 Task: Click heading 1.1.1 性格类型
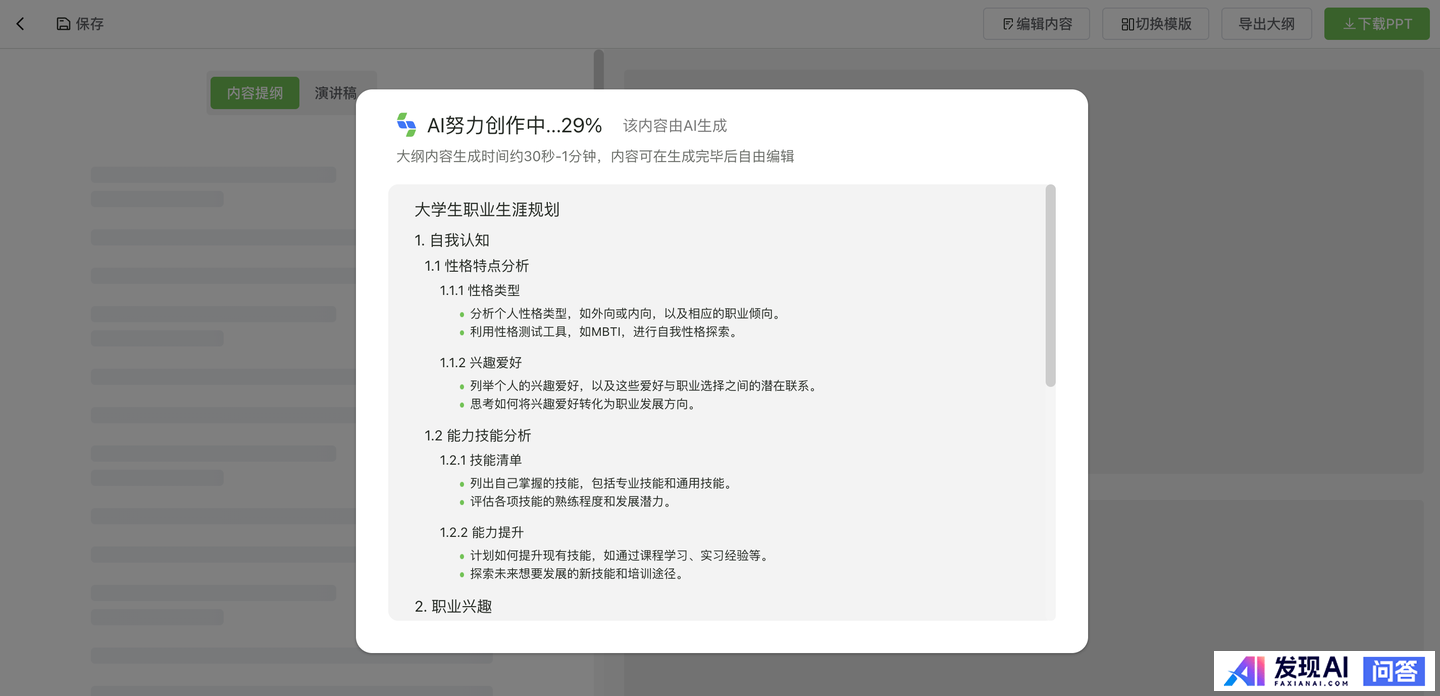(x=480, y=290)
